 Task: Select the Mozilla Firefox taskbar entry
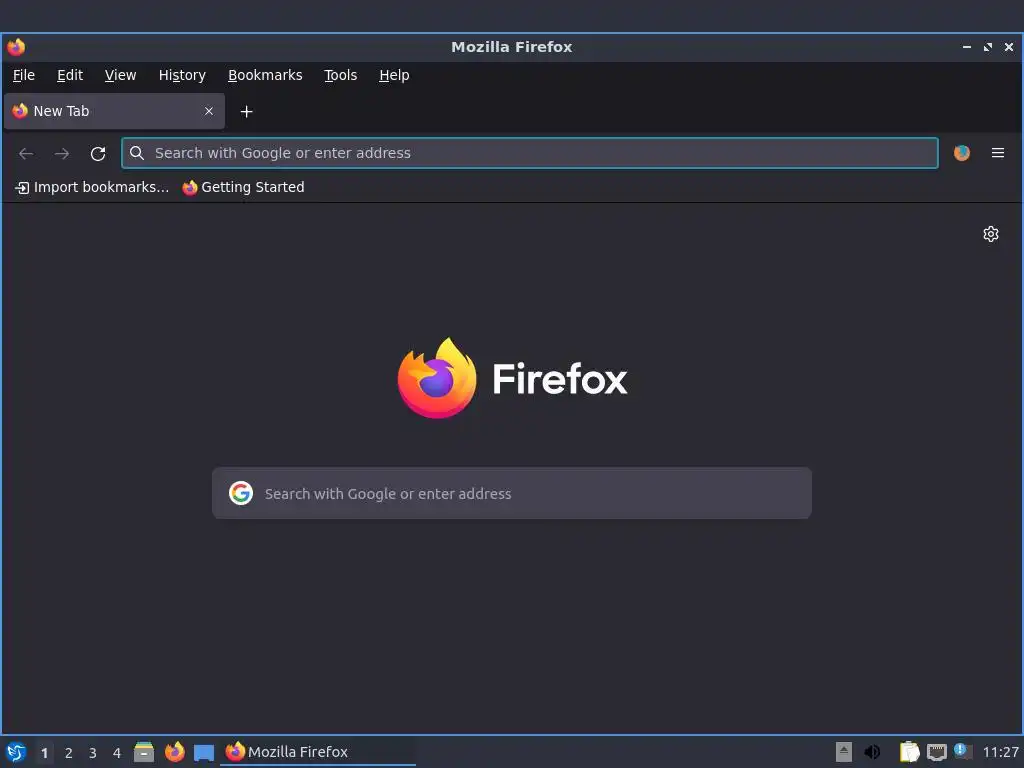(x=318, y=752)
